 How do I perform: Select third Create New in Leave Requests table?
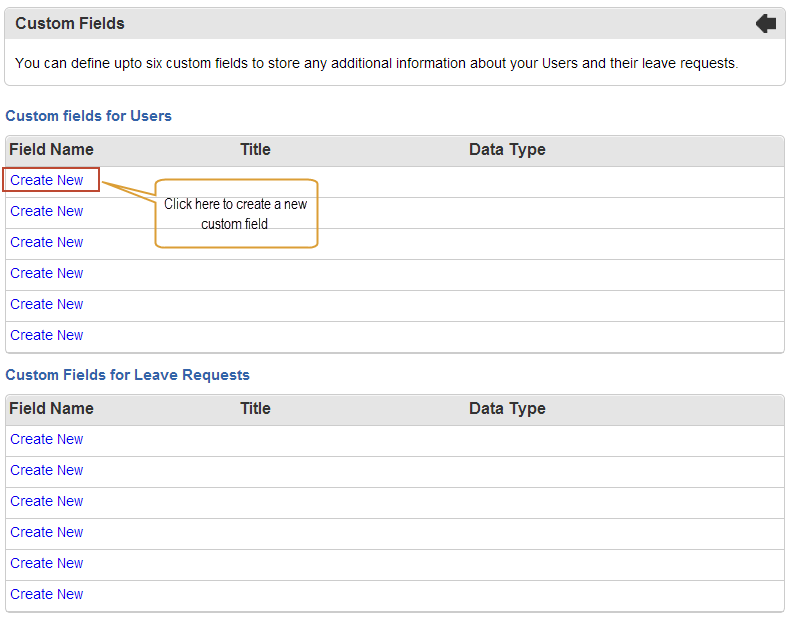click(x=47, y=501)
